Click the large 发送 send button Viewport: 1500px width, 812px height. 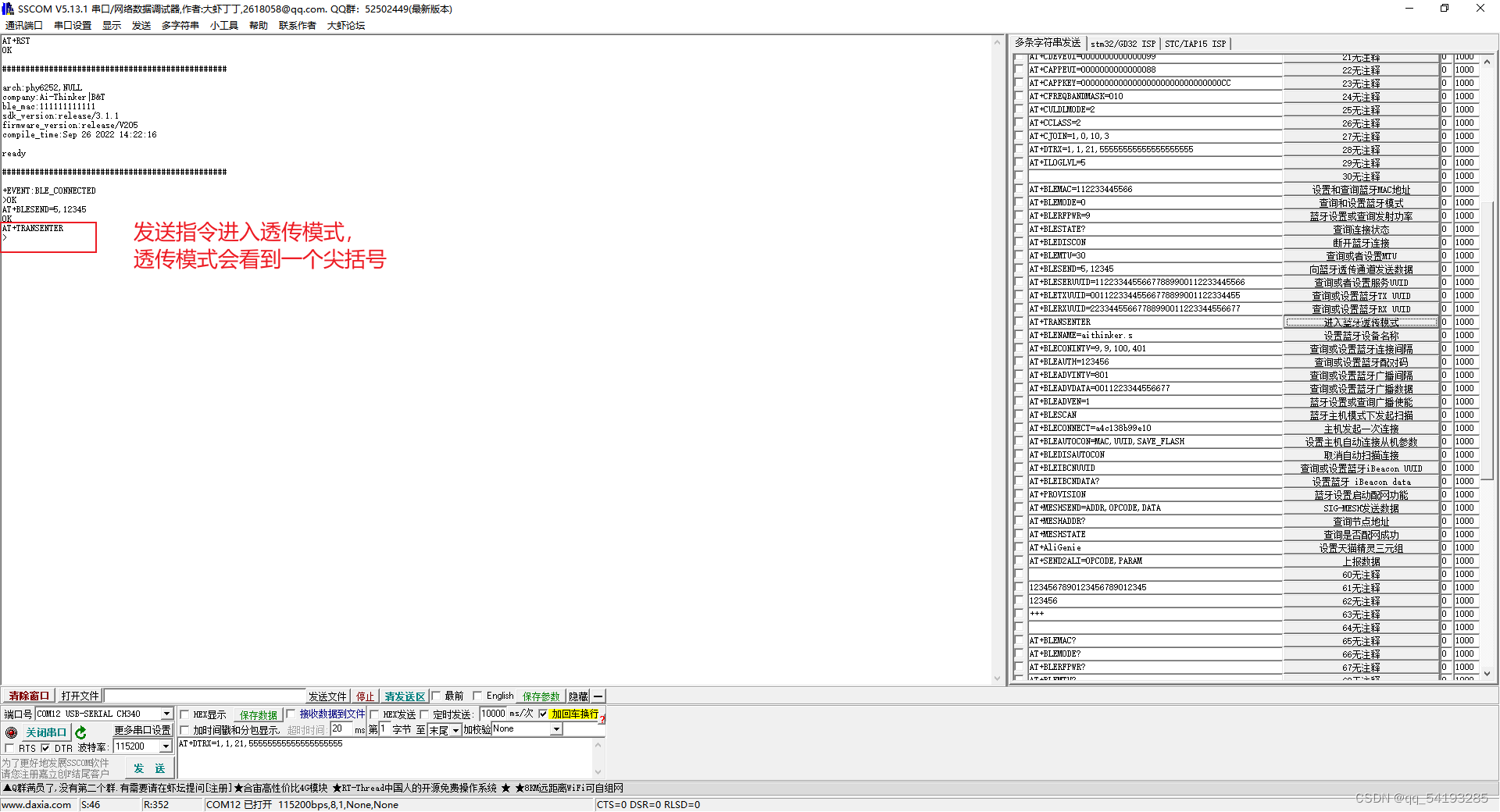point(149,768)
